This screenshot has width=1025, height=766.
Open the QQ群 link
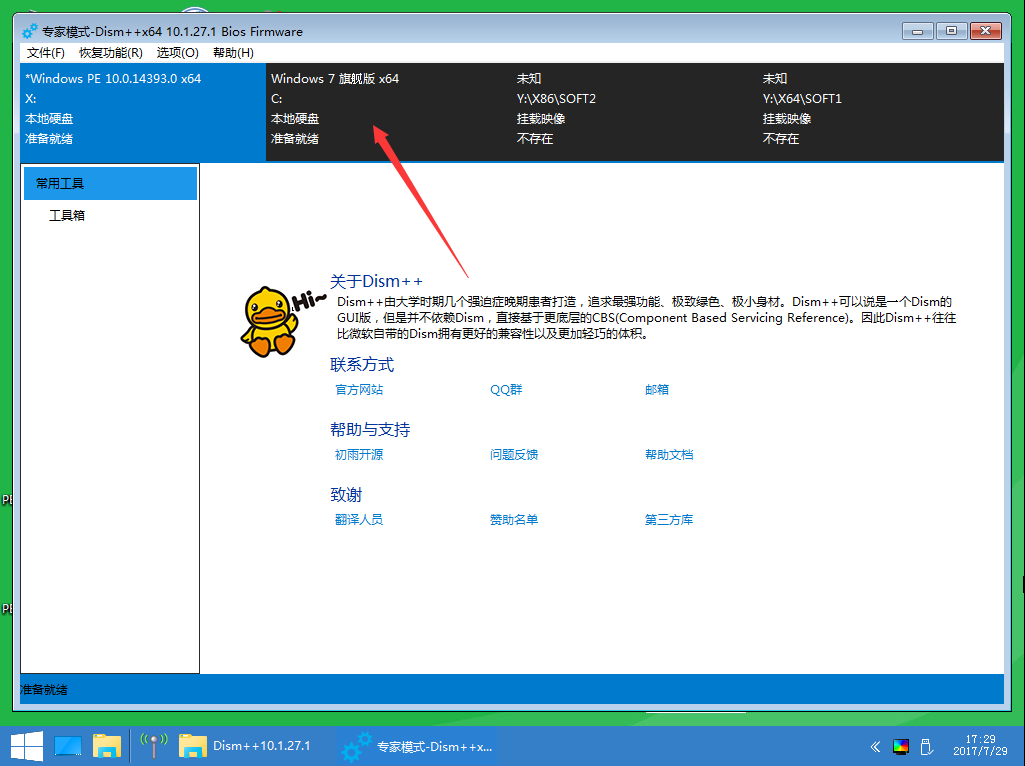pos(506,390)
